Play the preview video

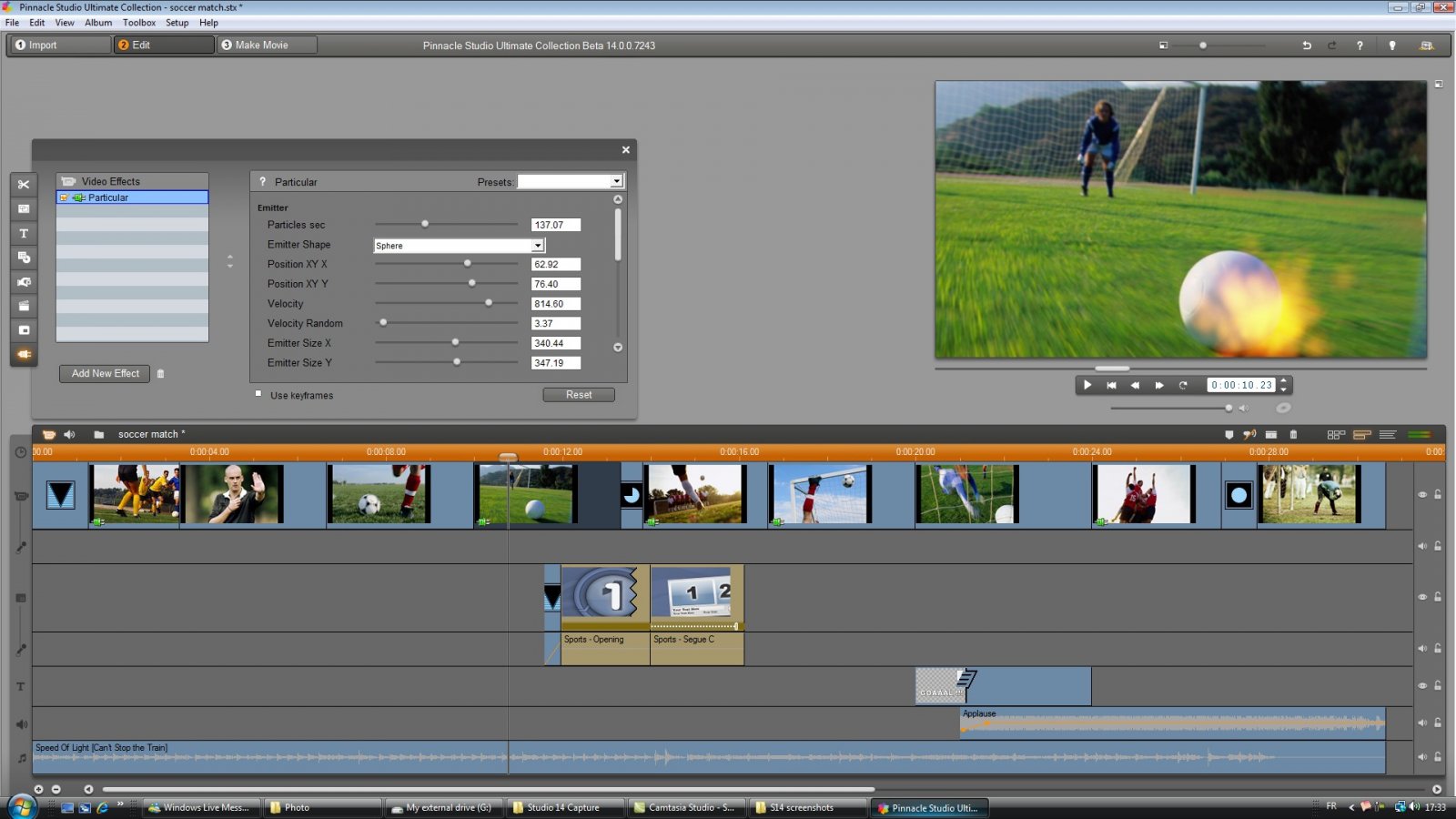tap(1087, 385)
